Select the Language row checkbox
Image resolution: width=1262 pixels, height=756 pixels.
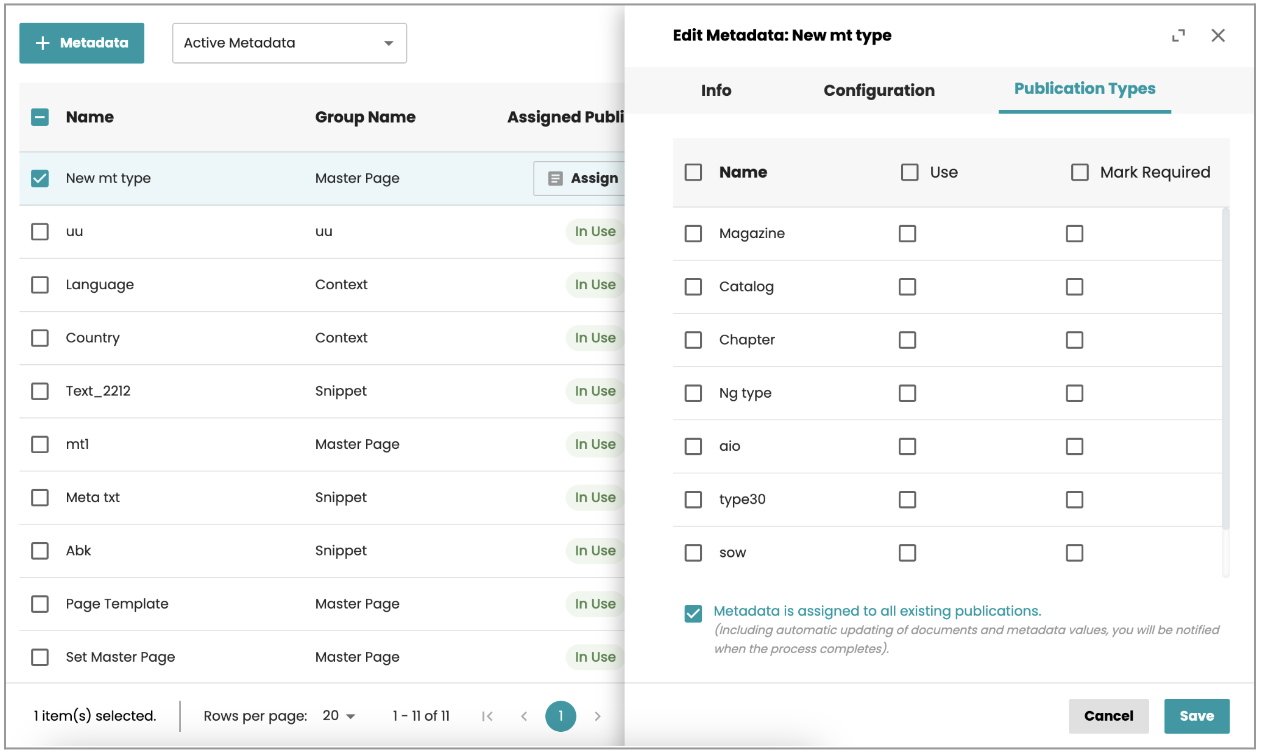[x=40, y=285]
